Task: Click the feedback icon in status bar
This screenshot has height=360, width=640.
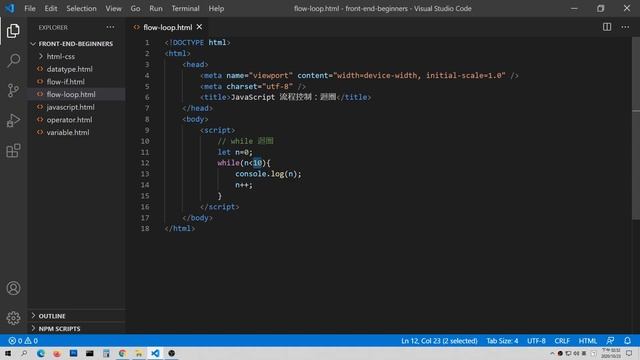Action: click(610, 340)
